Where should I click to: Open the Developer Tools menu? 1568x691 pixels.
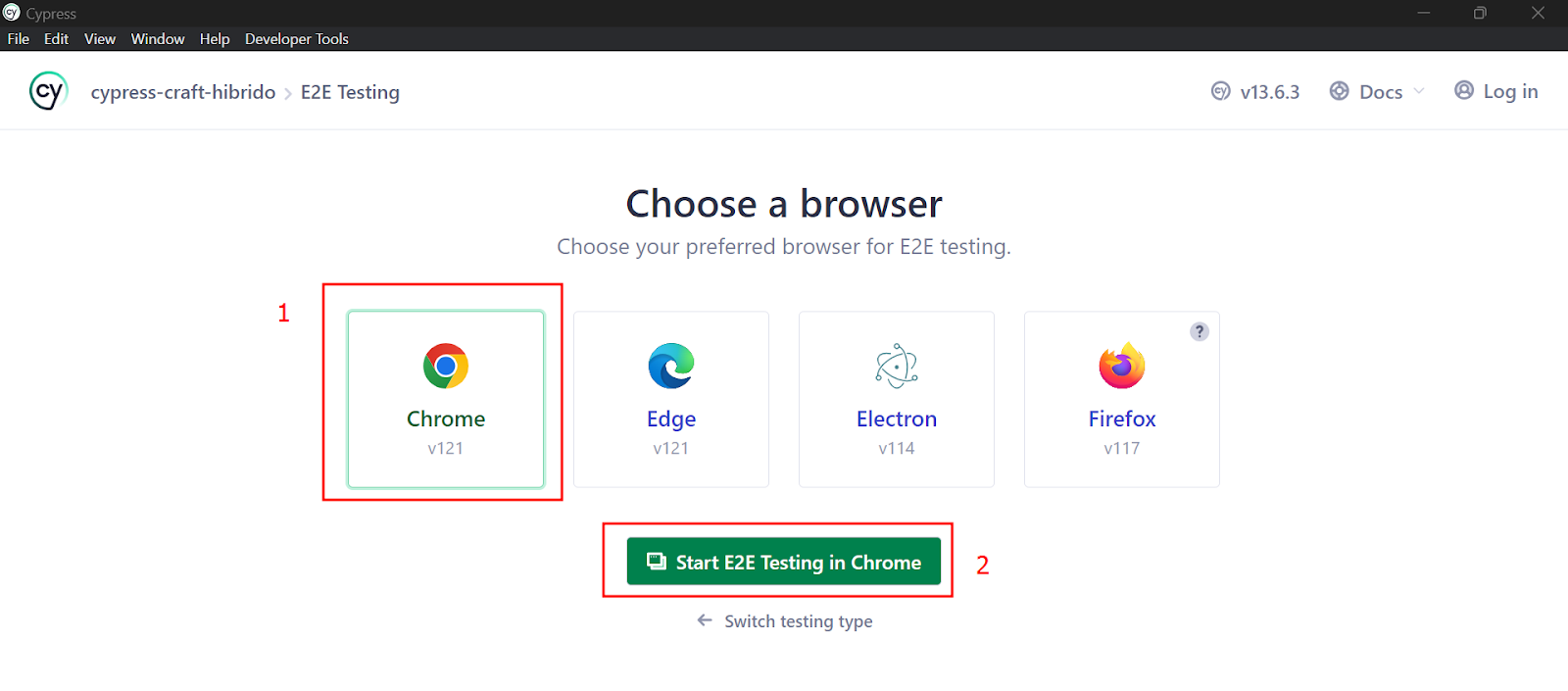(297, 39)
